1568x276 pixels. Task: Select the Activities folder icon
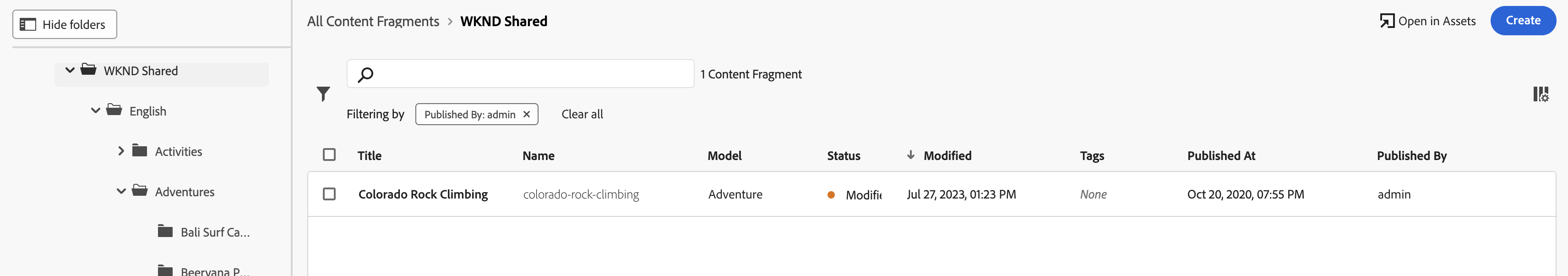(x=139, y=151)
